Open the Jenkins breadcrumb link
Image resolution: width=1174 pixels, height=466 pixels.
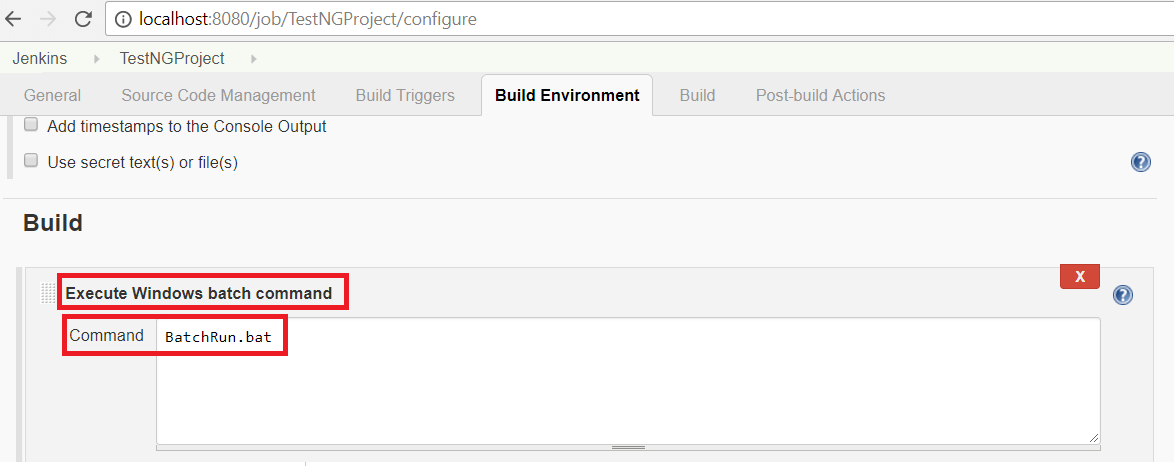[40, 58]
